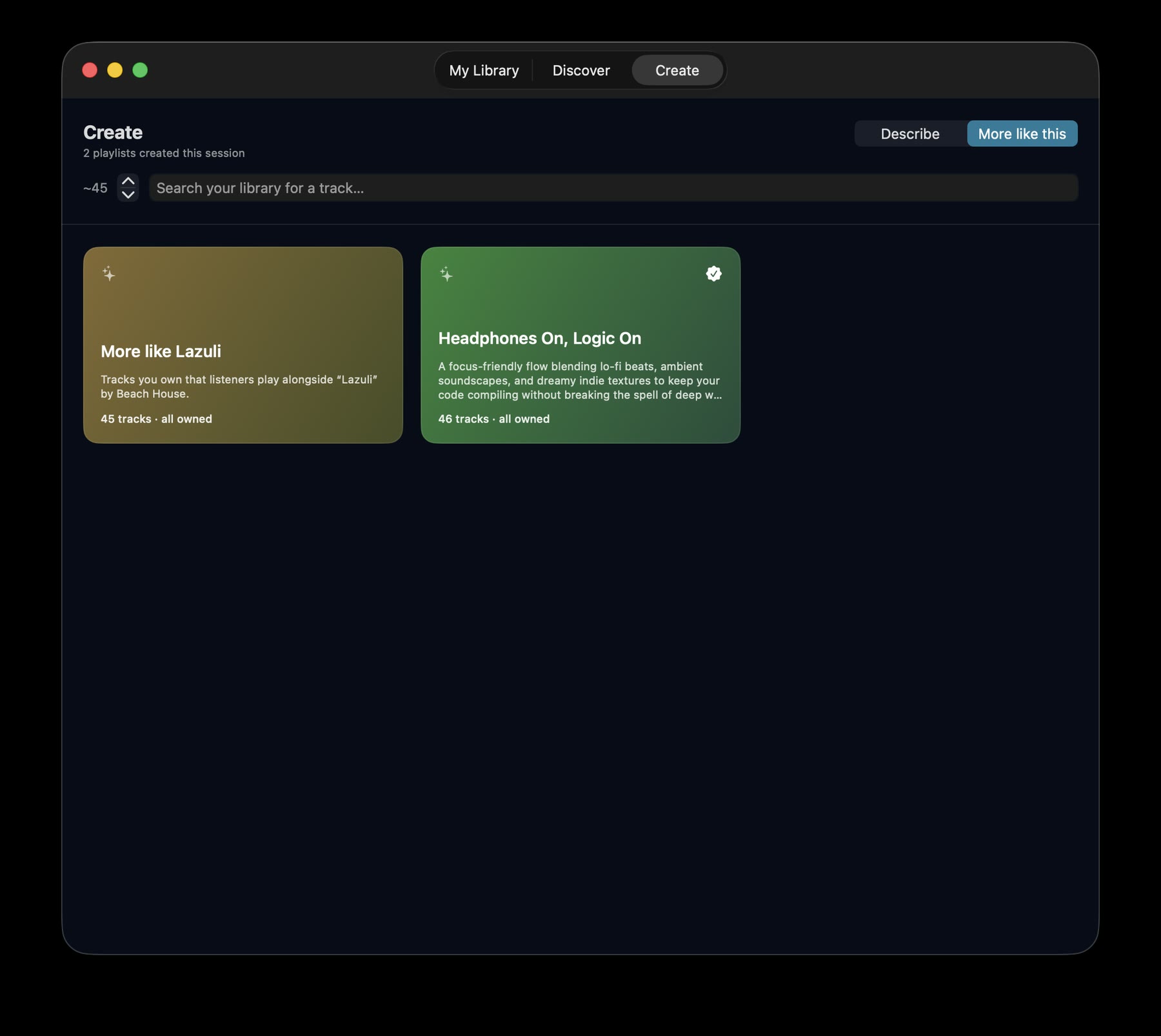This screenshot has height=1036, width=1161.
Task: Open the Discover tab
Action: [581, 70]
